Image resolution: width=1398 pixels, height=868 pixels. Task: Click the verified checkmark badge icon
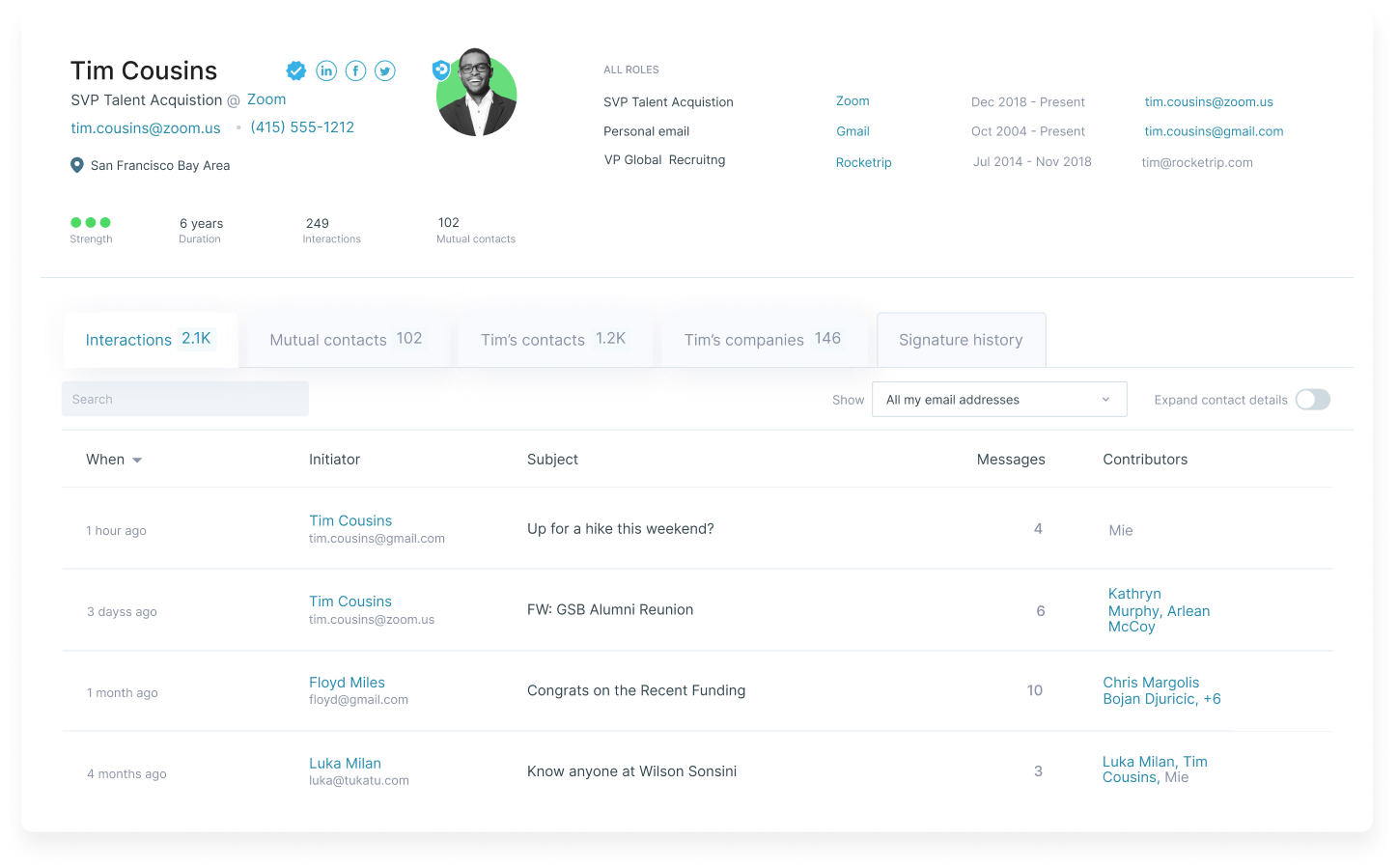click(296, 70)
